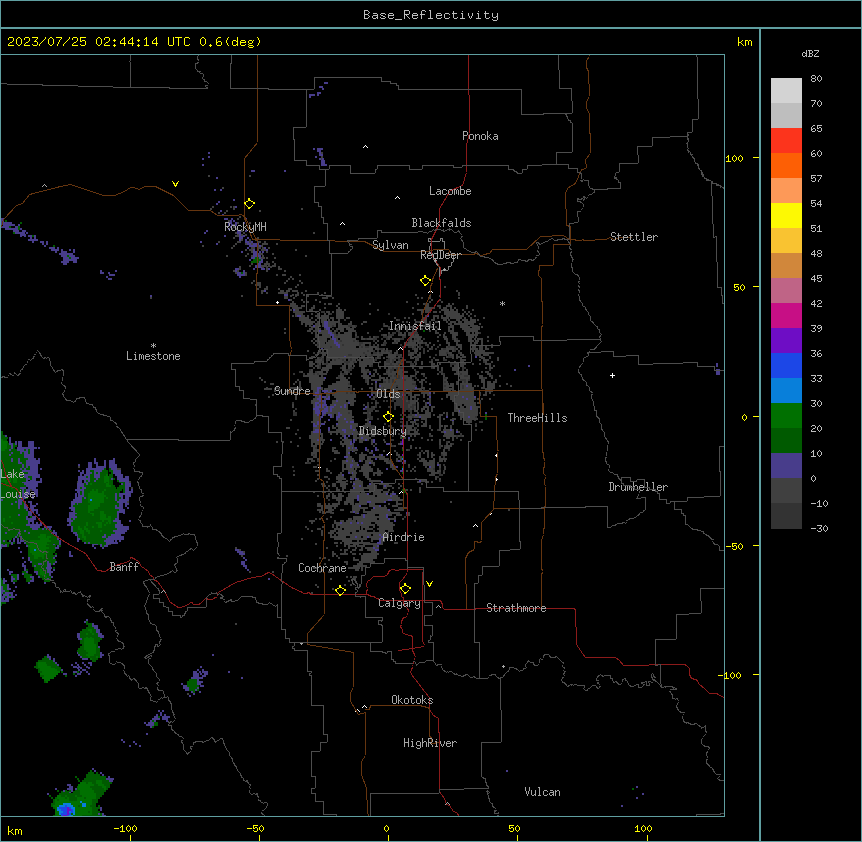Pick the bright green 20–30 dBZ swatch
The height and width of the screenshot is (842, 862).
tap(786, 416)
